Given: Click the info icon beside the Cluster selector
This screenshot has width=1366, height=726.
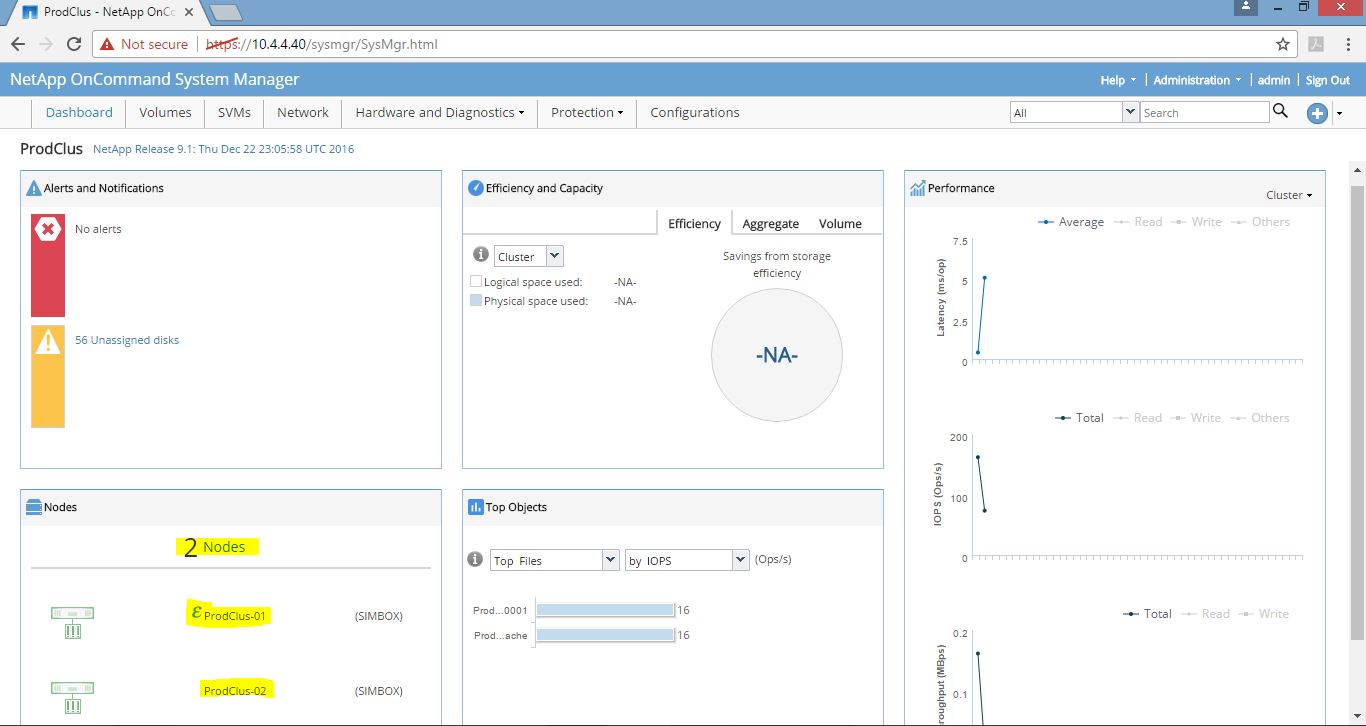Looking at the screenshot, I should coord(480,254).
